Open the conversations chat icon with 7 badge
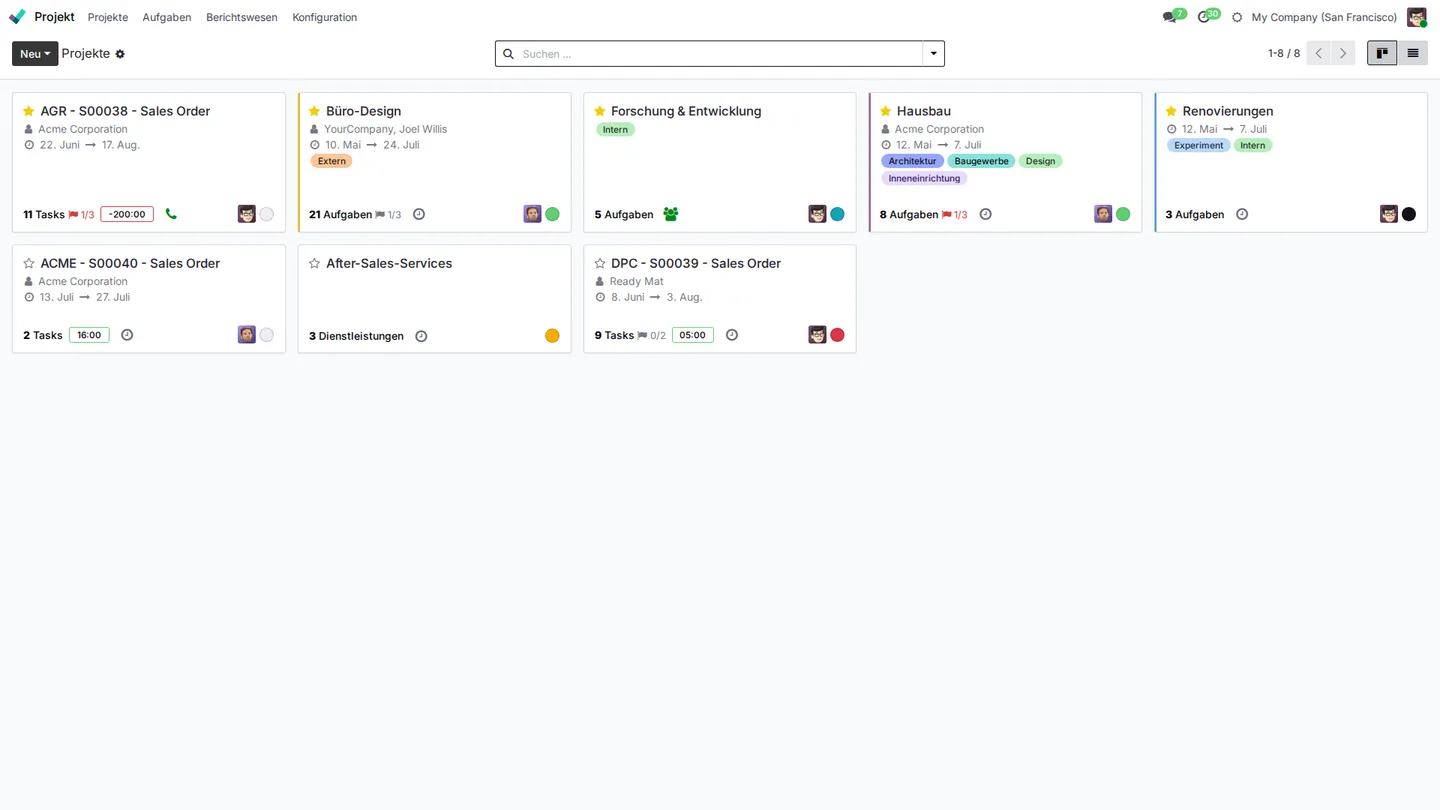The height and width of the screenshot is (810, 1440). coord(1170,17)
